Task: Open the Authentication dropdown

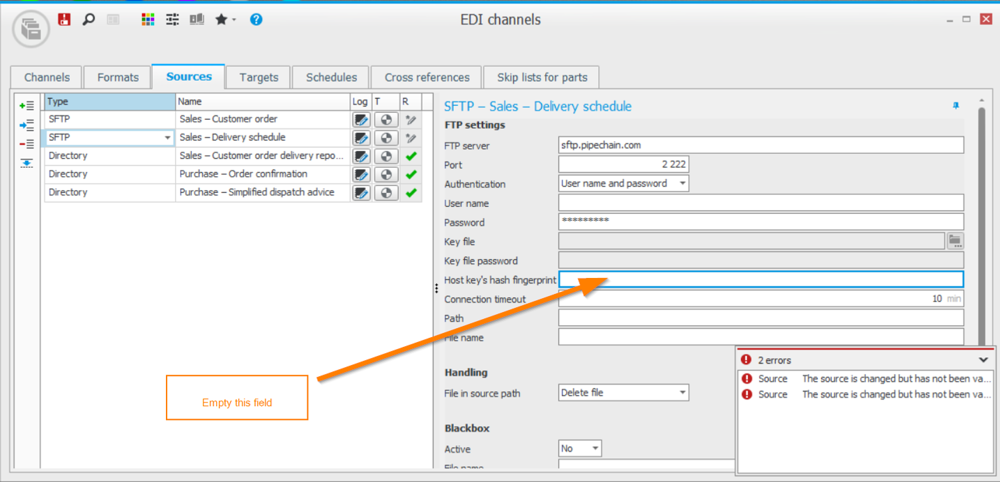Action: click(x=682, y=184)
